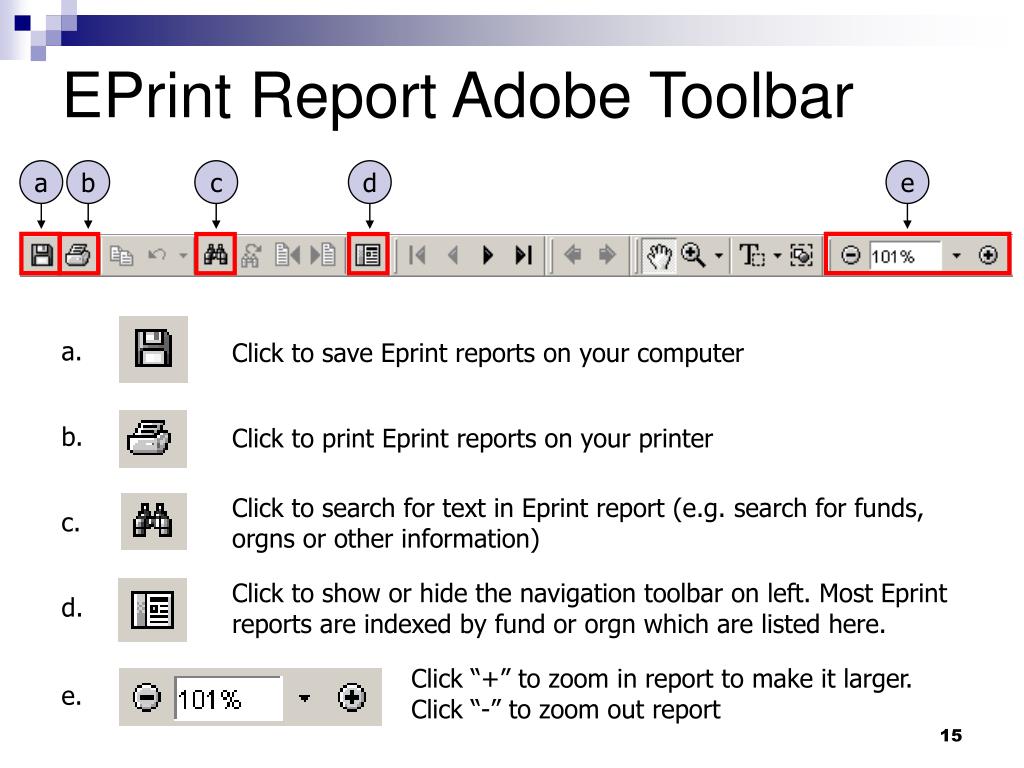Click the minus zoom-out button in the toolbar strip
Image resolution: width=1024 pixels, height=768 pixels.
tap(850, 255)
